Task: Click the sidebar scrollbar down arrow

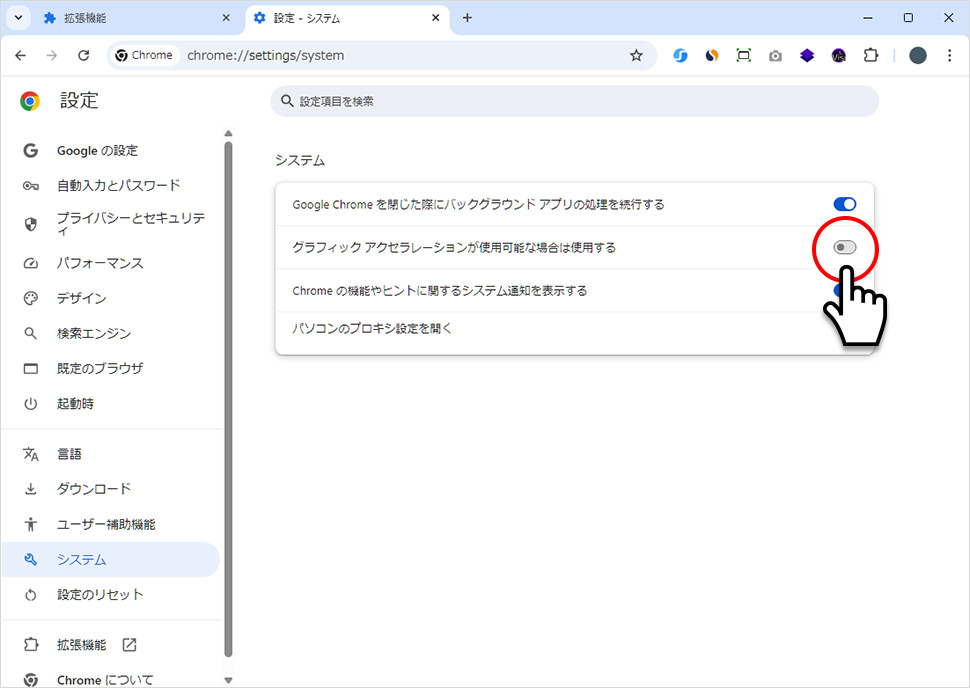Action: [228, 678]
